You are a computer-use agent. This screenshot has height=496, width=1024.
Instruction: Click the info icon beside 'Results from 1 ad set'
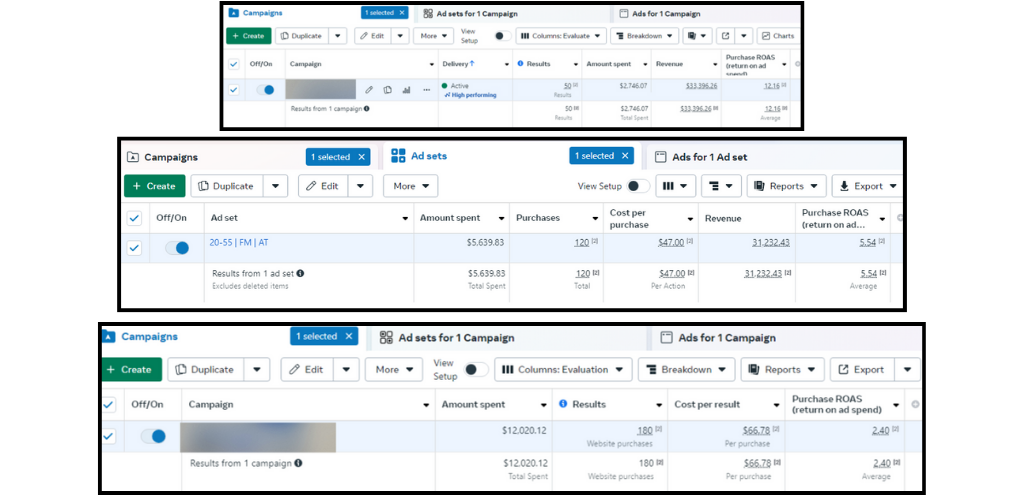click(301, 273)
